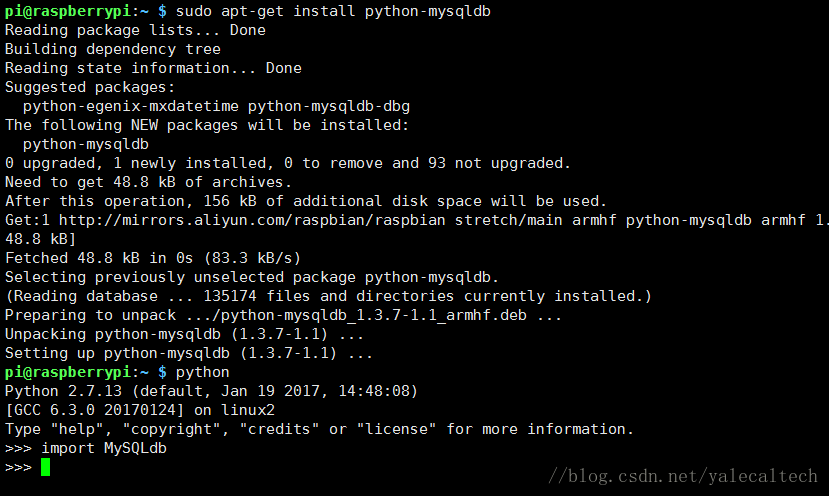This screenshot has width=829, height=496.
Task: Click the "python" command after second prompt
Action: 202,372
